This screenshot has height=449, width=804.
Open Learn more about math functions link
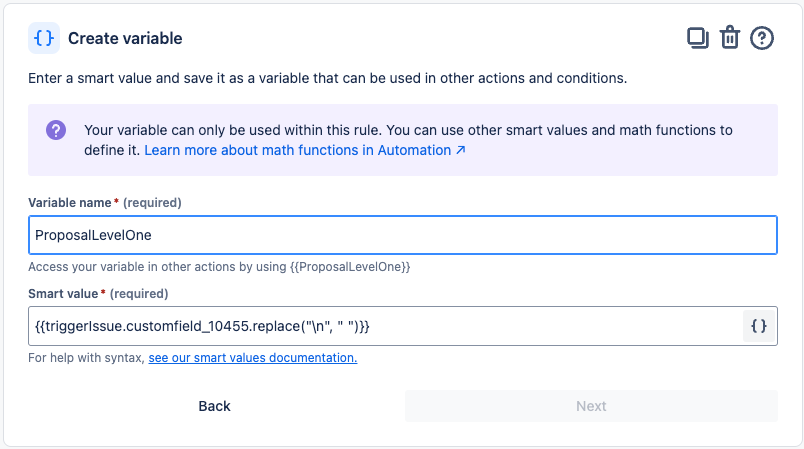click(x=298, y=151)
